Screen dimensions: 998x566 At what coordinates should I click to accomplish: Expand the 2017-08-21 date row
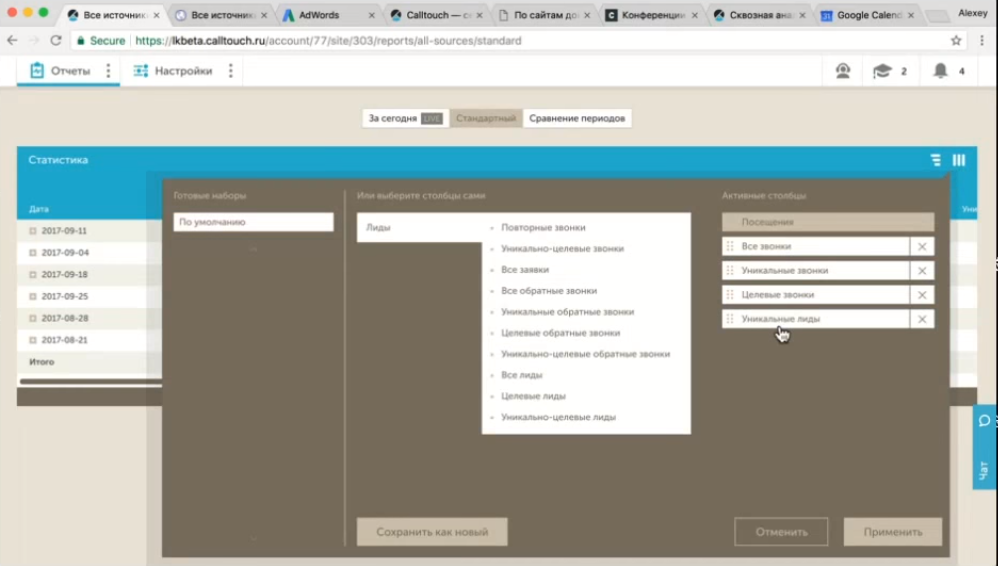coord(32,340)
